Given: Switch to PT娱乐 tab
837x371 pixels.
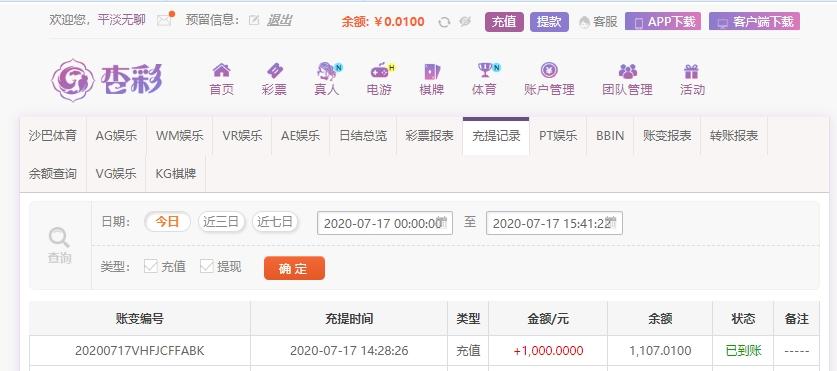Looking at the screenshot, I should [x=558, y=136].
